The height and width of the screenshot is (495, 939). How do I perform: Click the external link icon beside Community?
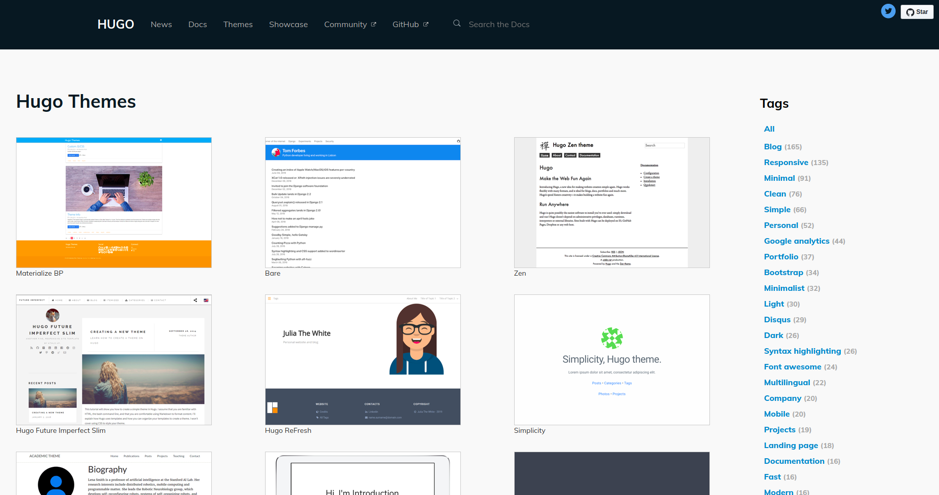[x=374, y=25]
